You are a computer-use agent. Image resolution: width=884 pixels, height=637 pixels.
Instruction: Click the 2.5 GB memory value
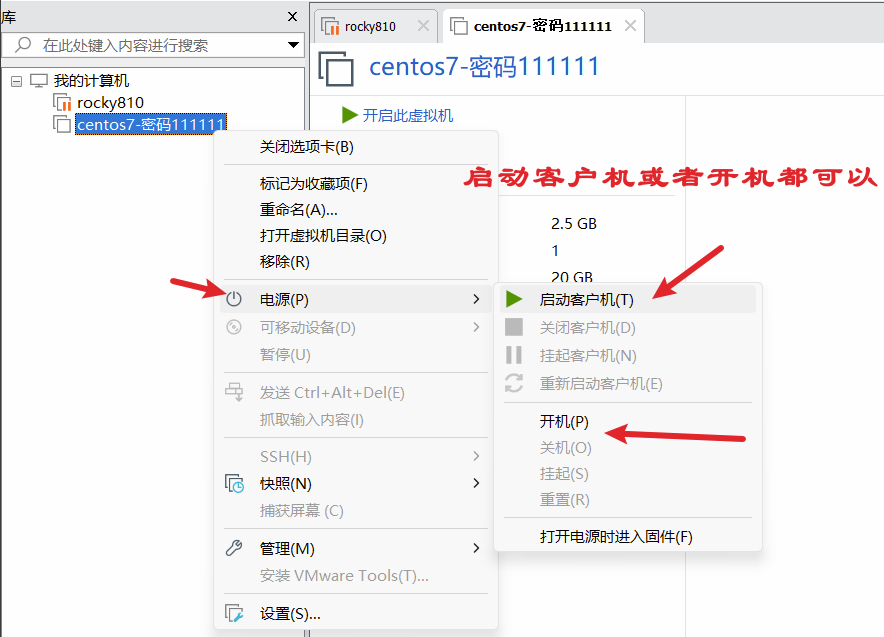573,224
